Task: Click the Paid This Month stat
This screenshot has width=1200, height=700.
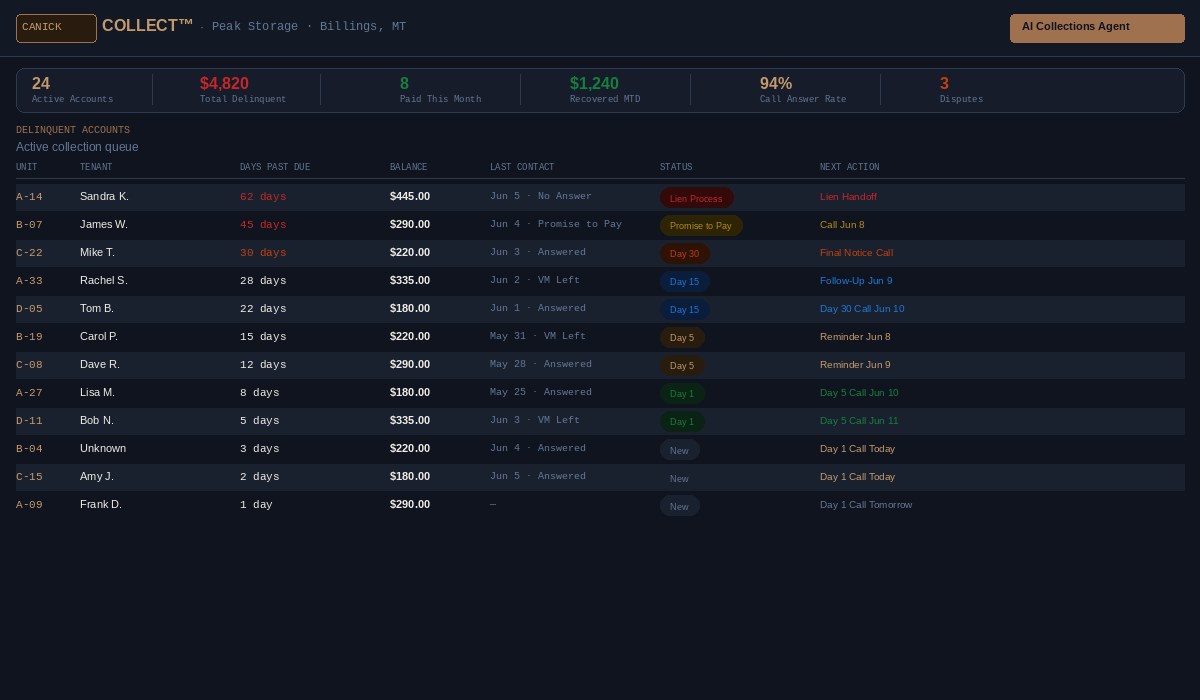Action: click(x=440, y=90)
